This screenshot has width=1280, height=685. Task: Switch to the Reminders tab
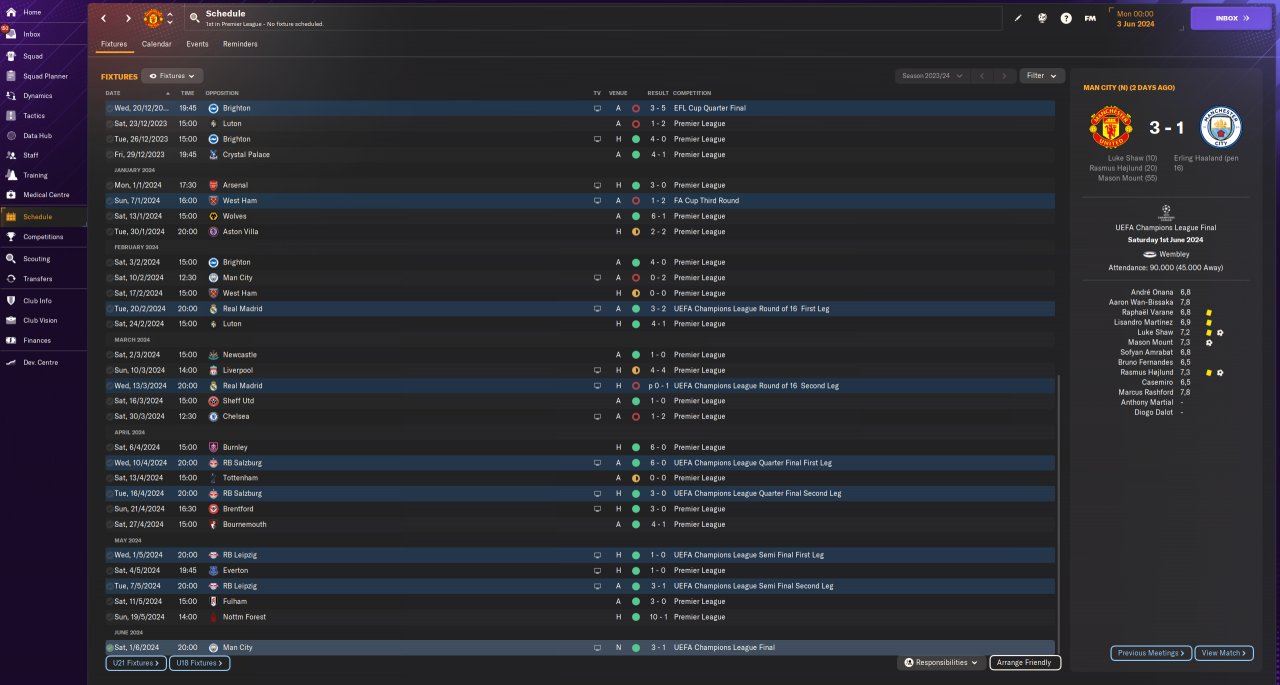(x=240, y=44)
